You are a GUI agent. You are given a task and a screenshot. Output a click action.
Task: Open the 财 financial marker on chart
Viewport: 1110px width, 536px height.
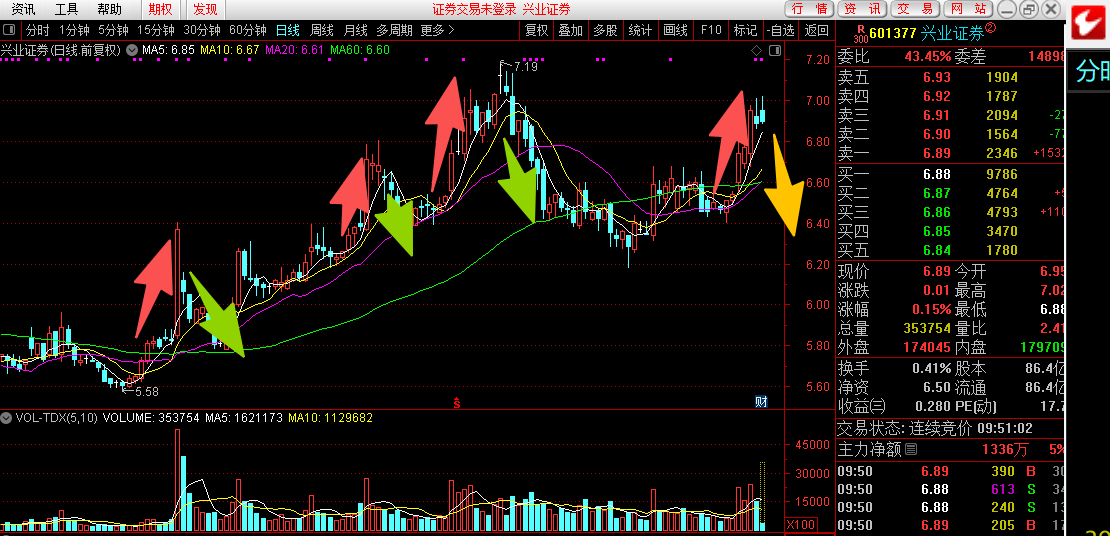click(x=761, y=402)
